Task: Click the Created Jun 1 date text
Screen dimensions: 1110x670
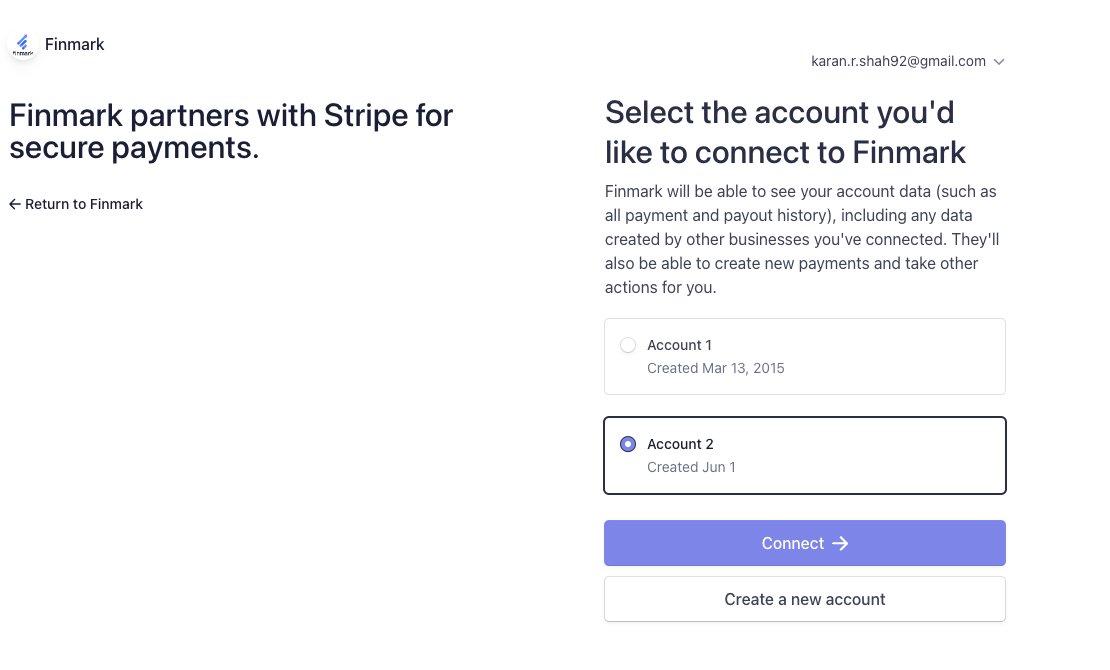Action: pyautogui.click(x=691, y=467)
